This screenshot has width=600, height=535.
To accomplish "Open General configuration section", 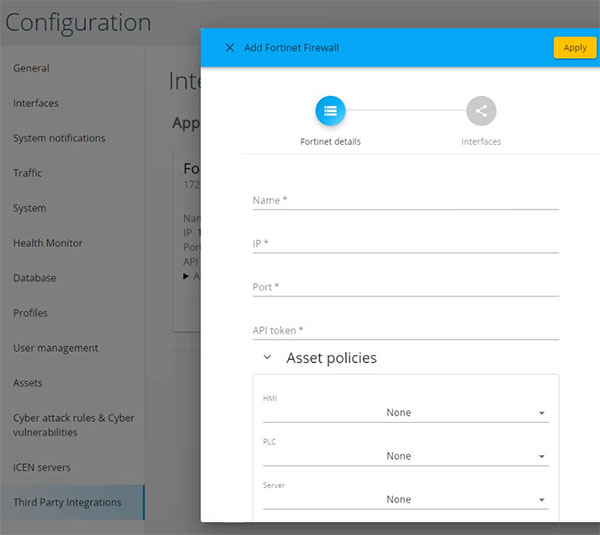I will click(x=31, y=68).
